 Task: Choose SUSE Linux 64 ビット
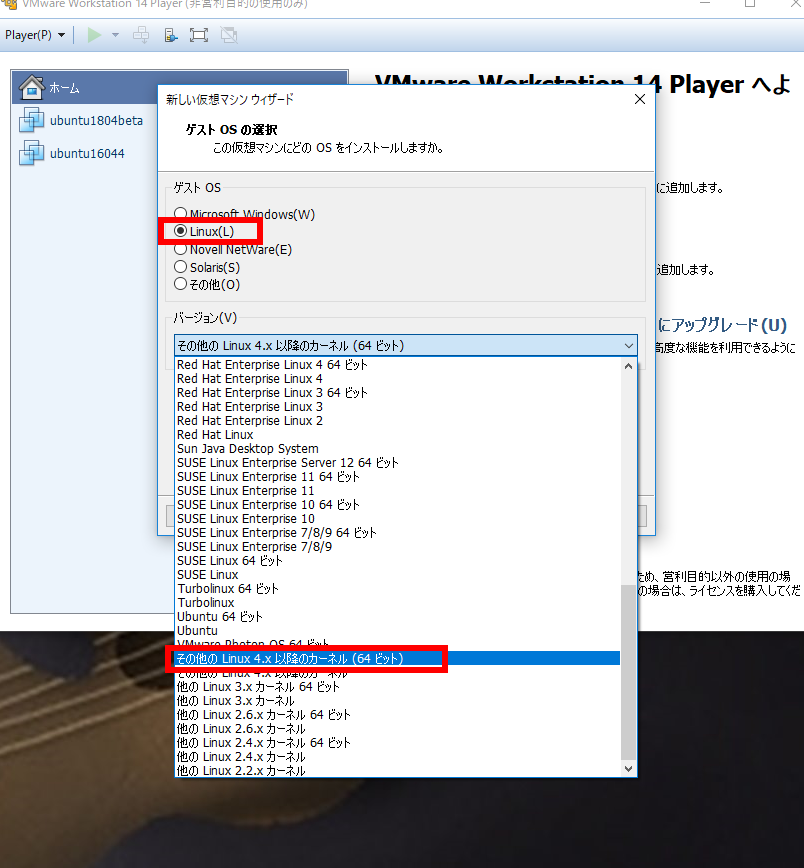398,561
